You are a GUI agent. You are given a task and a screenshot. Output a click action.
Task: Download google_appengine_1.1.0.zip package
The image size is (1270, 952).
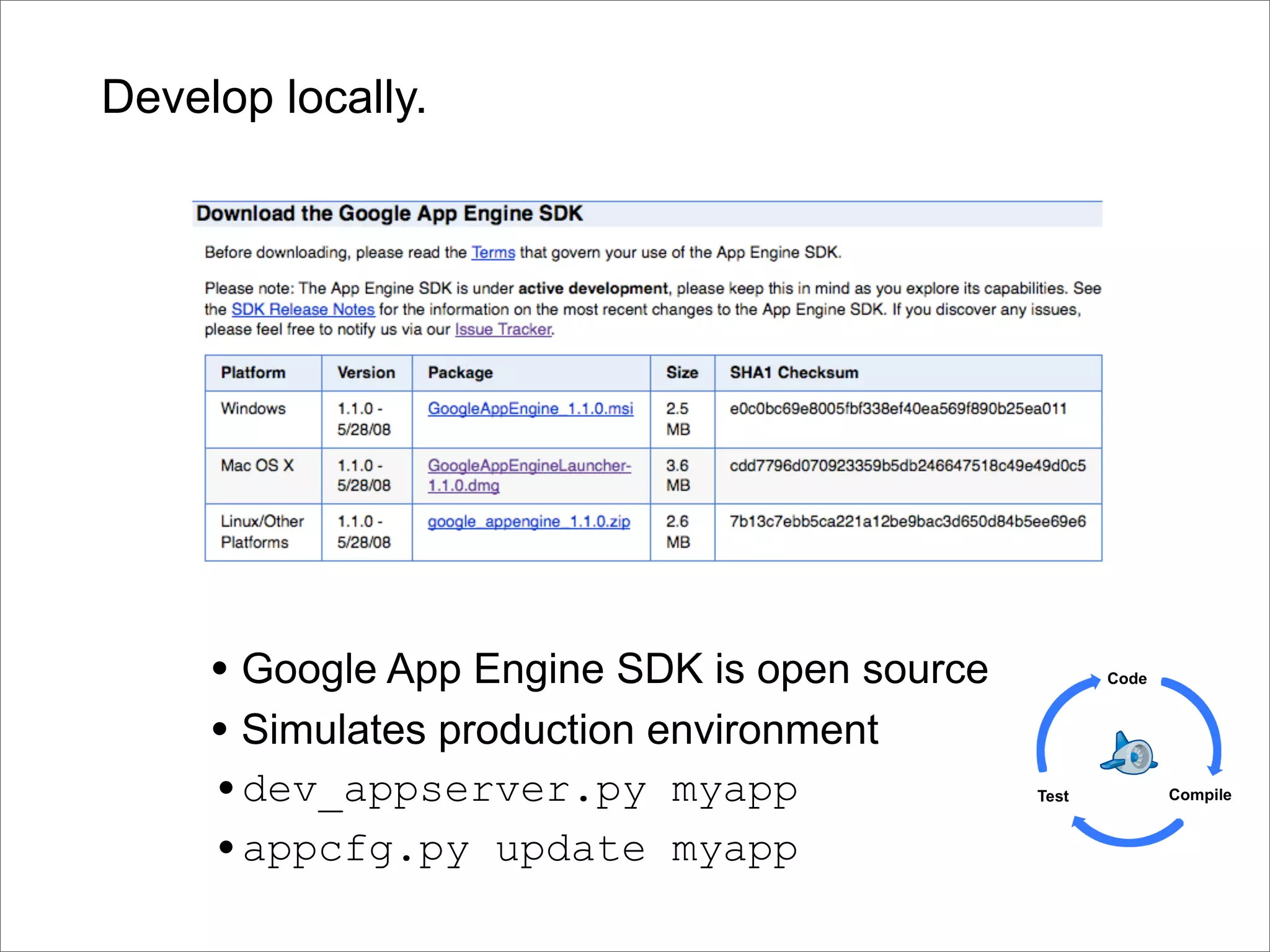[x=528, y=522]
